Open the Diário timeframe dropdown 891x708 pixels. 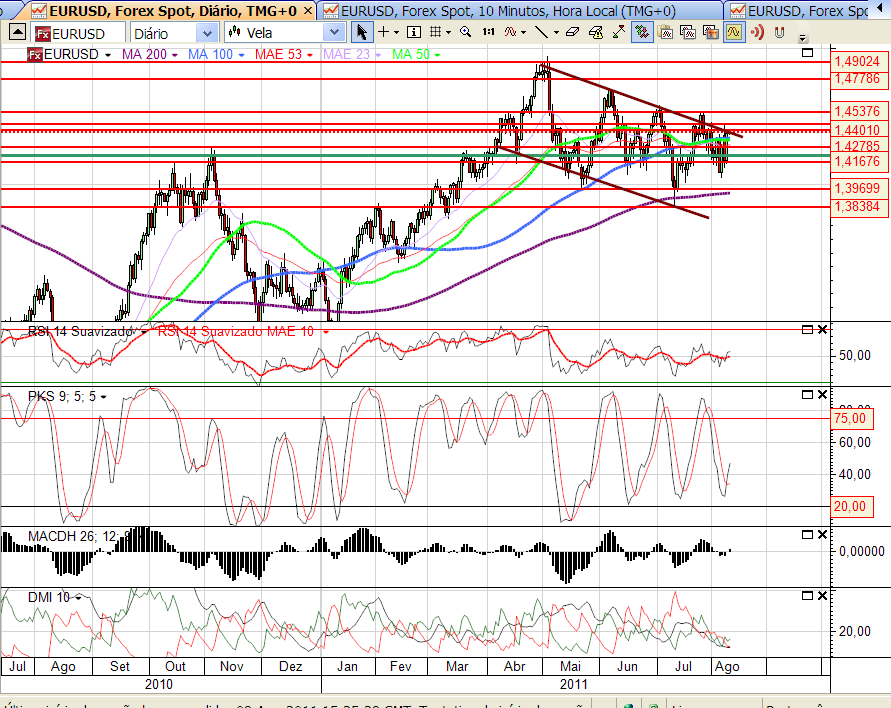tap(205, 33)
